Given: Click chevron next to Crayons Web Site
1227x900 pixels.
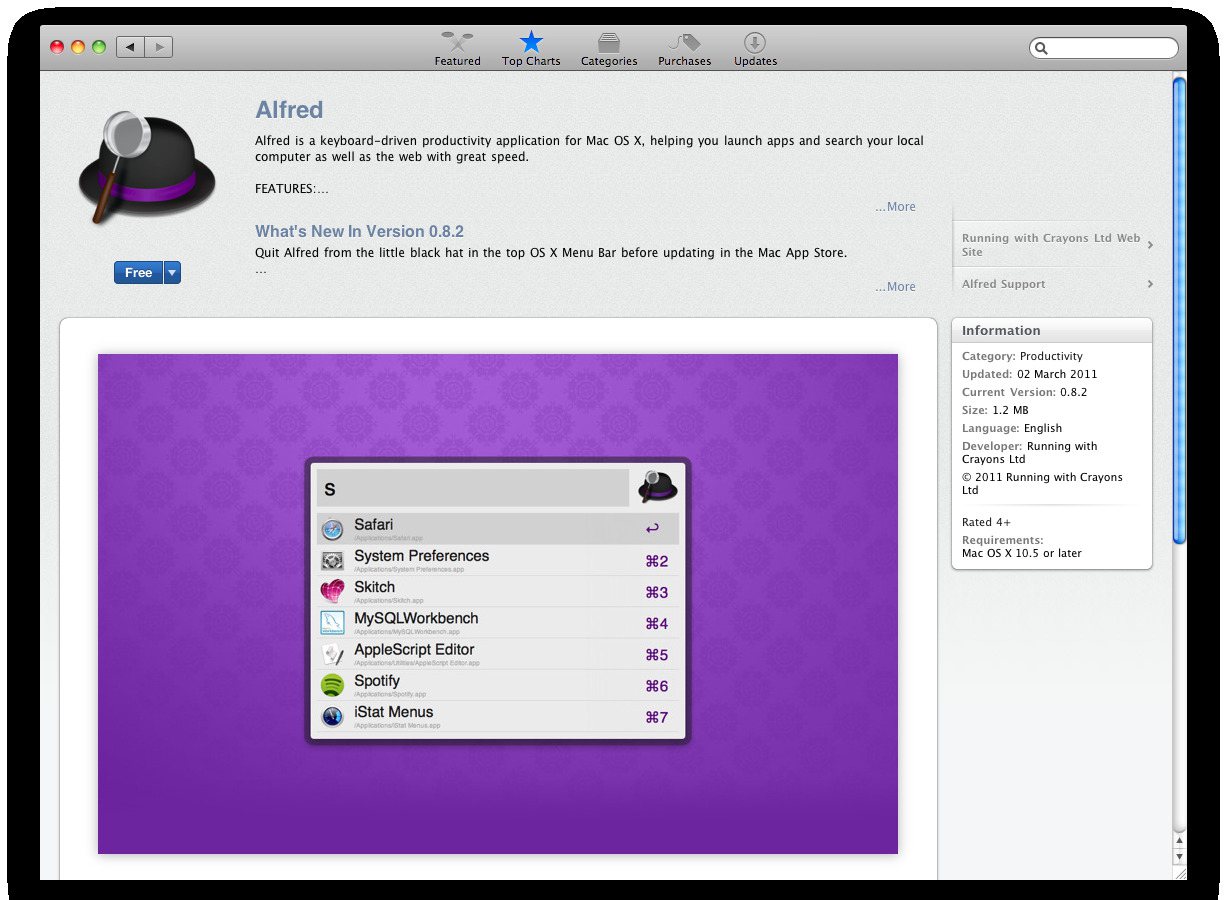Looking at the screenshot, I should (x=1150, y=245).
